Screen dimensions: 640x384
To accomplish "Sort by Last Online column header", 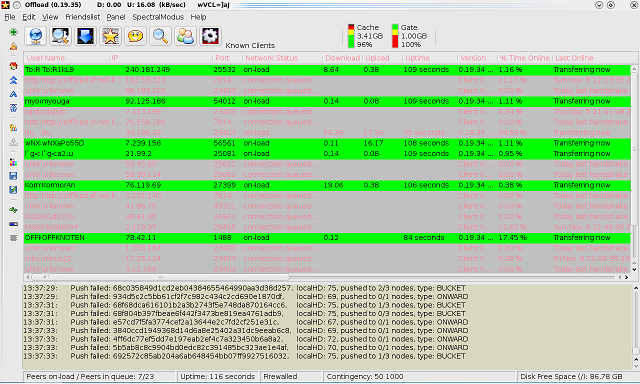I will click(592, 58).
